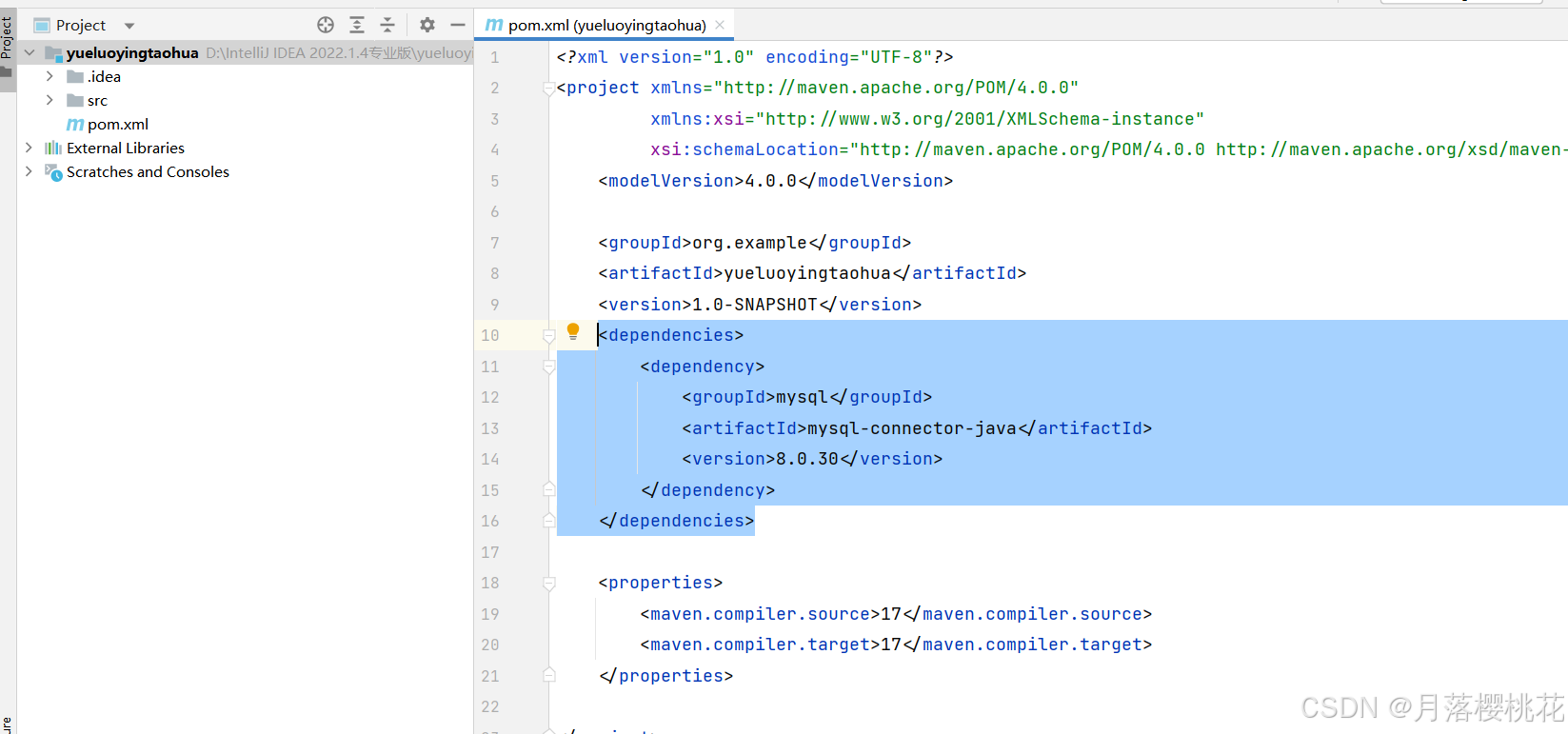Expand the .idea folder
The image size is (1568, 734).
click(50, 76)
